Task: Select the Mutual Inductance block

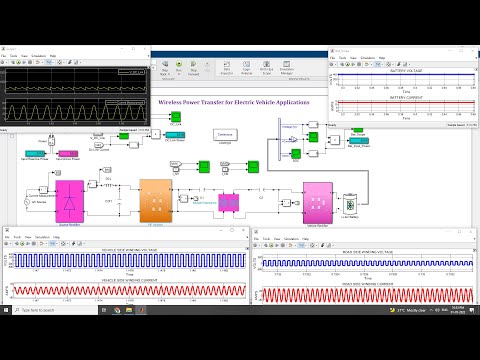Action: tap(228, 203)
